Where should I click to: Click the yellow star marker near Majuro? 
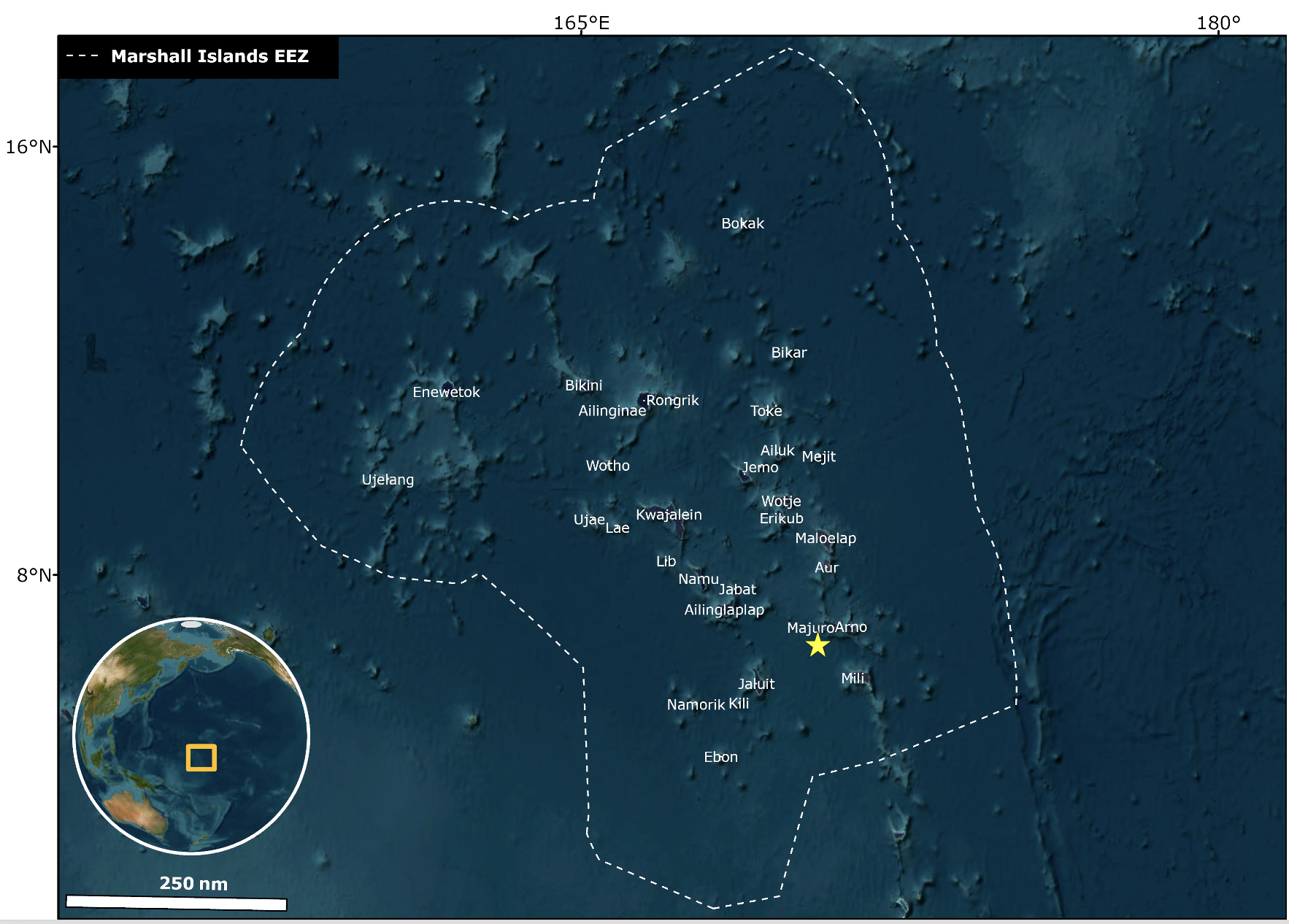click(817, 645)
